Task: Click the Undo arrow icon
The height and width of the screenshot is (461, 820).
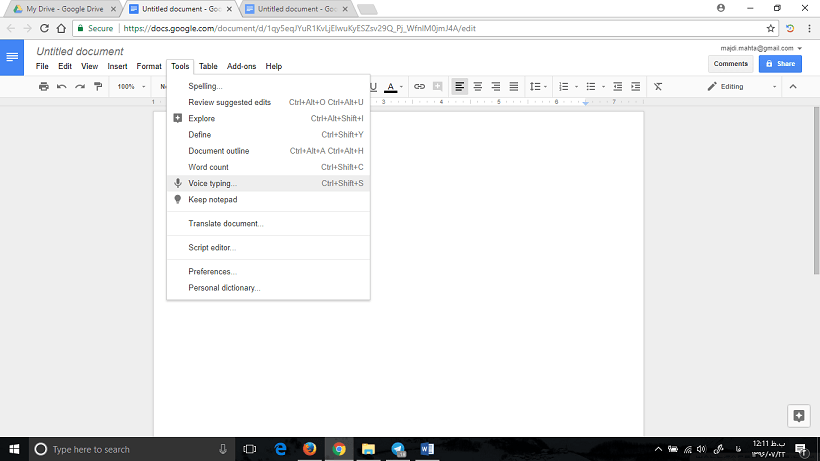Action: (x=62, y=87)
